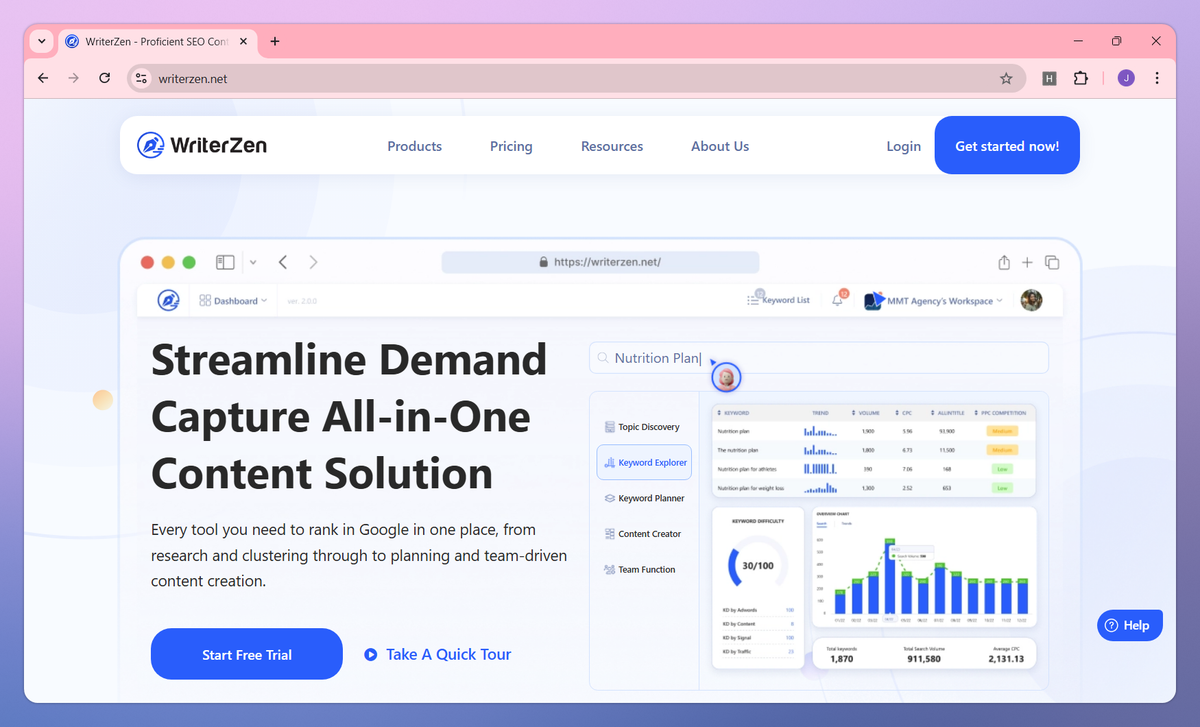Screen dimensions: 1200x727
Task: Close the WriterZen tab
Action: [x=245, y=41]
